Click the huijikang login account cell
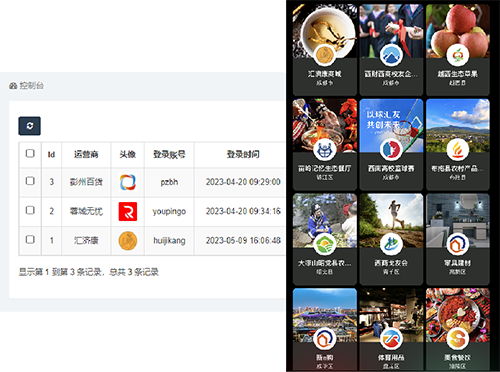500x372 pixels. (x=169, y=241)
